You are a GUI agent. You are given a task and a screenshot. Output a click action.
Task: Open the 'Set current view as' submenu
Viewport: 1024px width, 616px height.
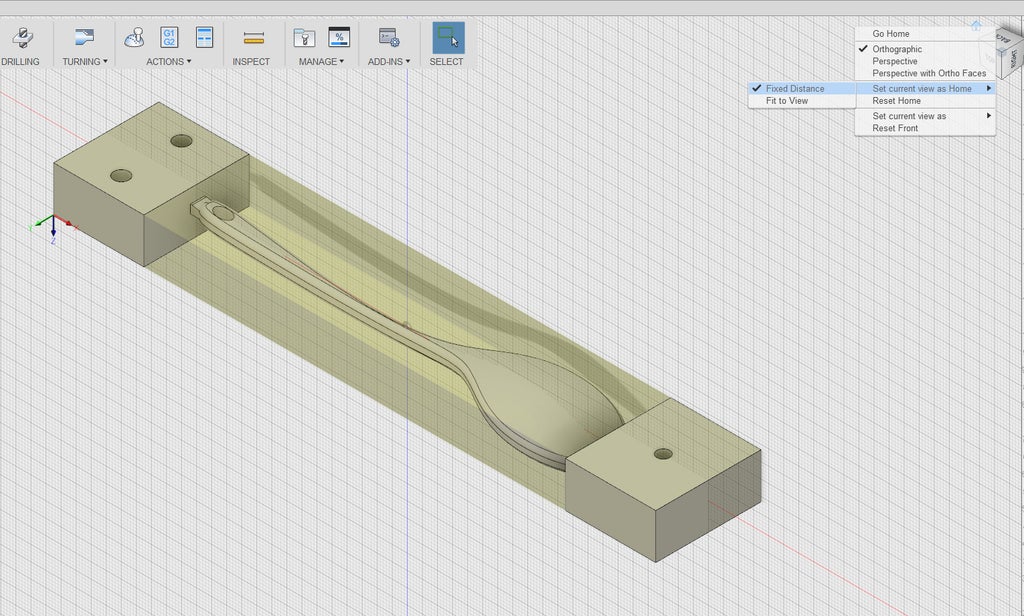pos(909,116)
